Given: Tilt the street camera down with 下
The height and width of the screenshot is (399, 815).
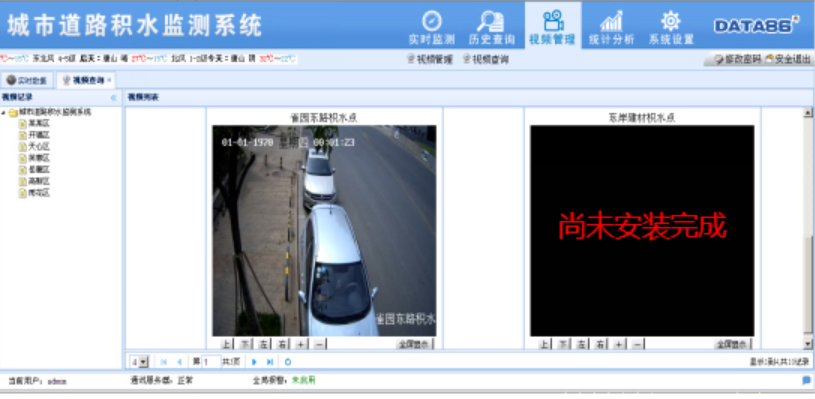Looking at the screenshot, I should coord(245,344).
